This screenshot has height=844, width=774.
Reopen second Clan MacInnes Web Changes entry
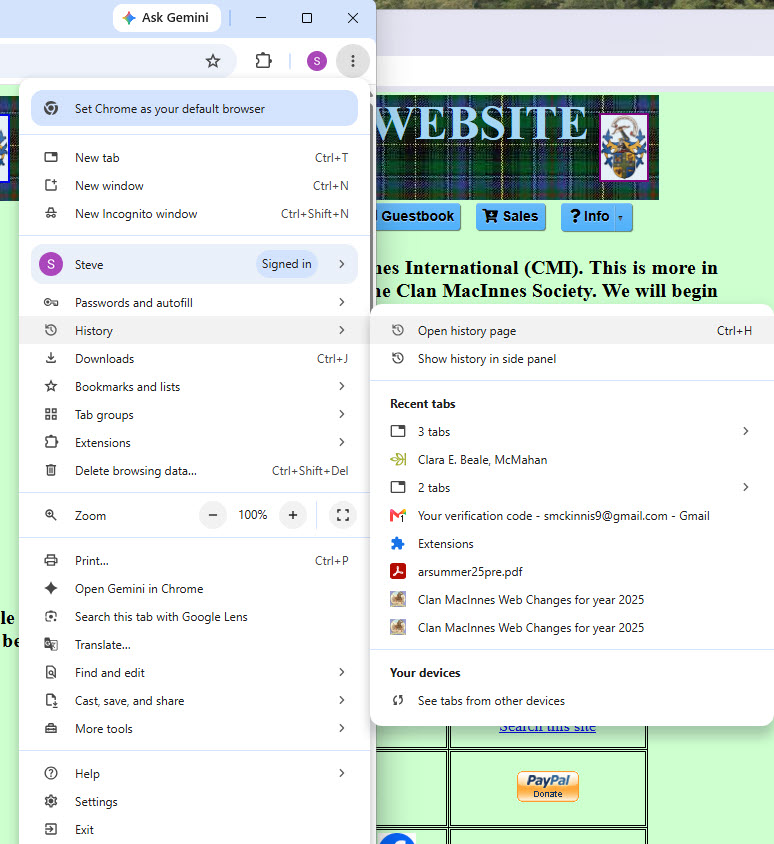[572, 628]
